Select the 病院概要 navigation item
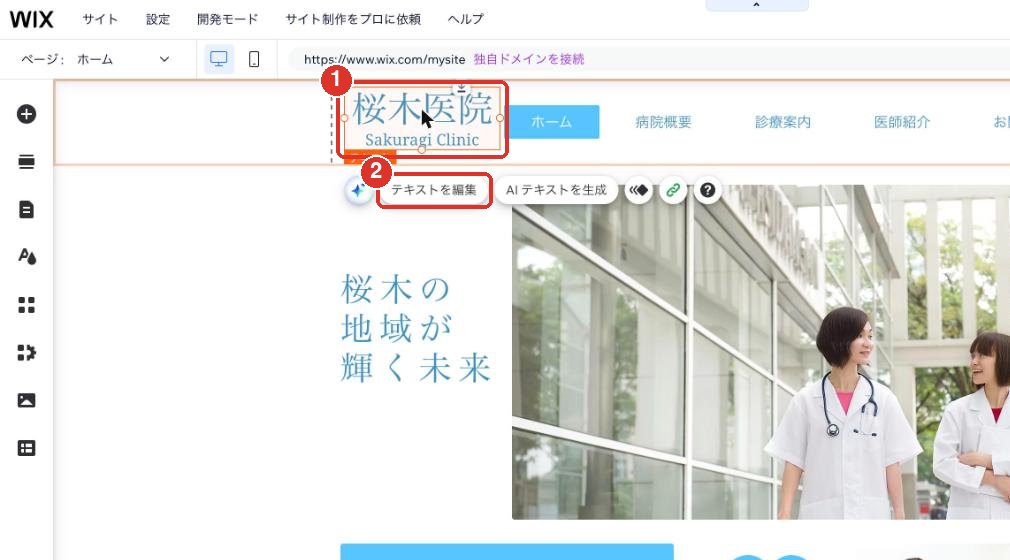The width and height of the screenshot is (1010, 560). coord(663,122)
